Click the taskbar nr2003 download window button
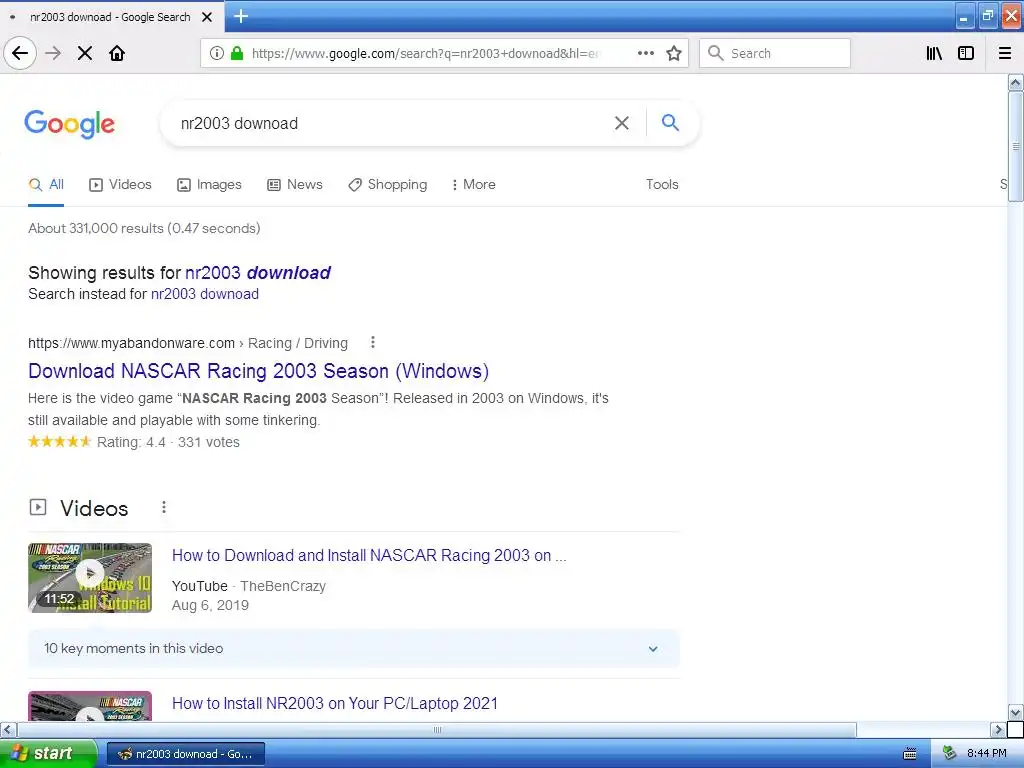The image size is (1024, 768). click(x=185, y=754)
